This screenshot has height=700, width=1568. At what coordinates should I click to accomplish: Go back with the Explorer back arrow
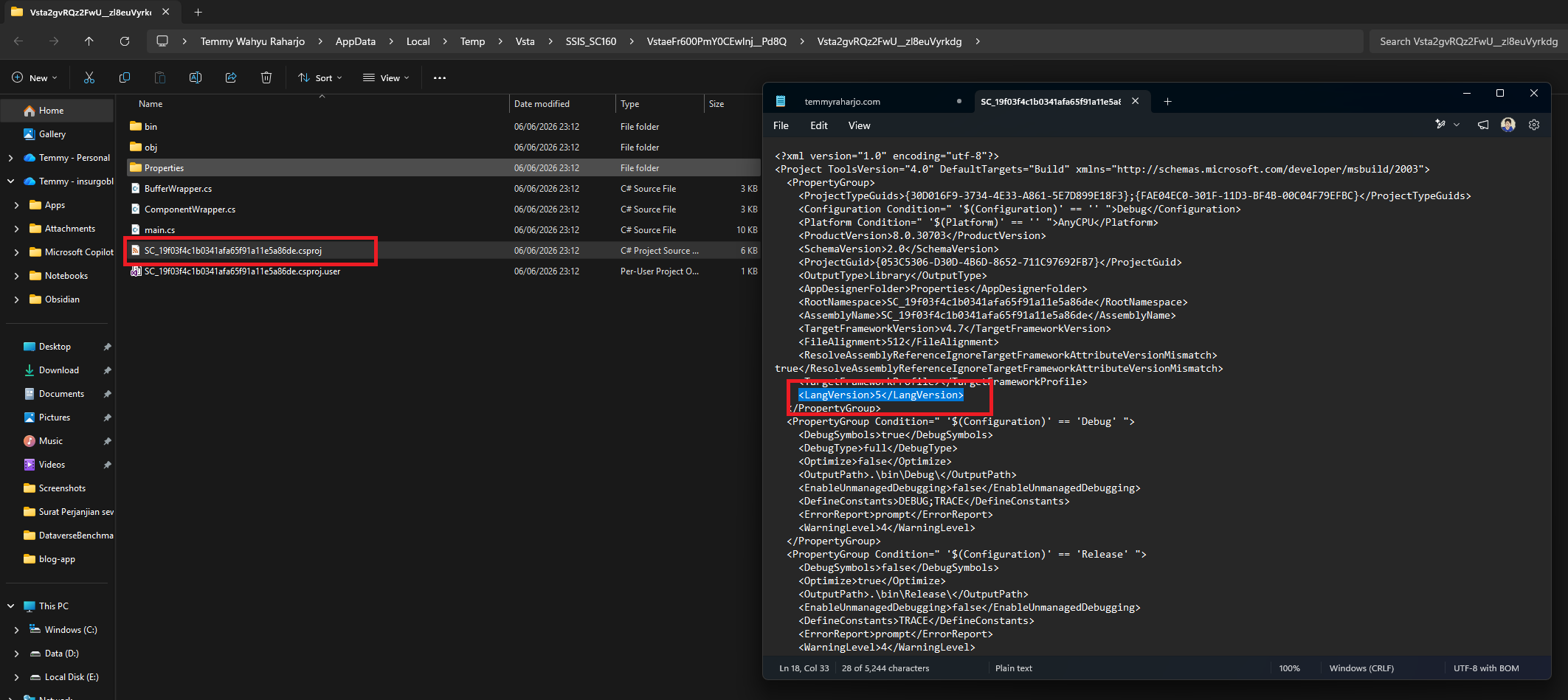18,41
